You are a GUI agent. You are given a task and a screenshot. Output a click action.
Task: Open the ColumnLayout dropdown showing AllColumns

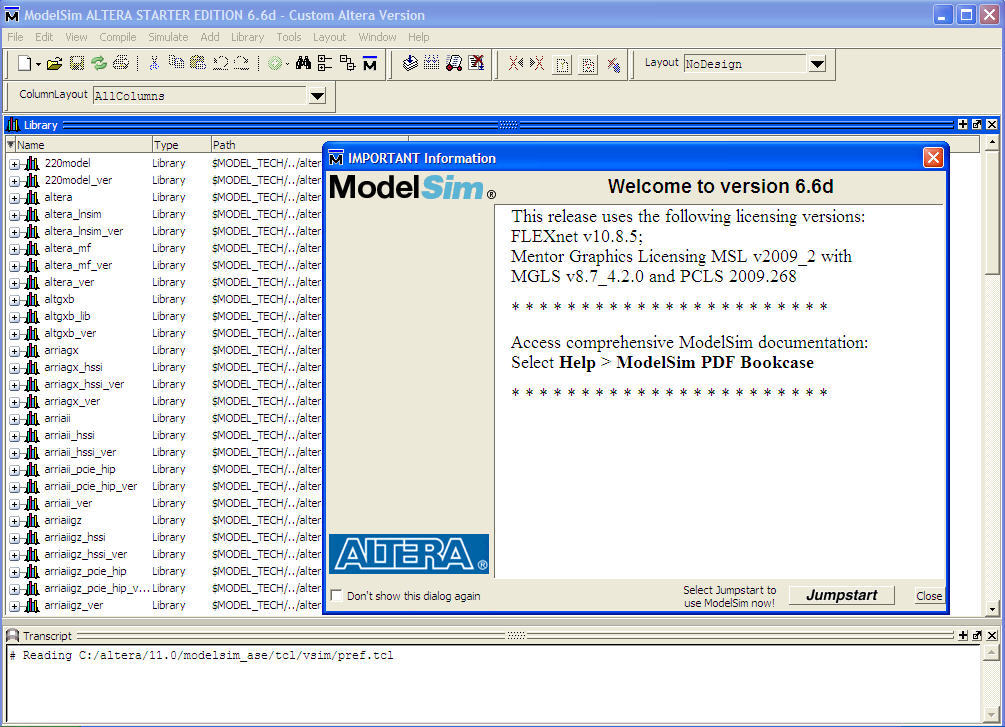tap(317, 96)
